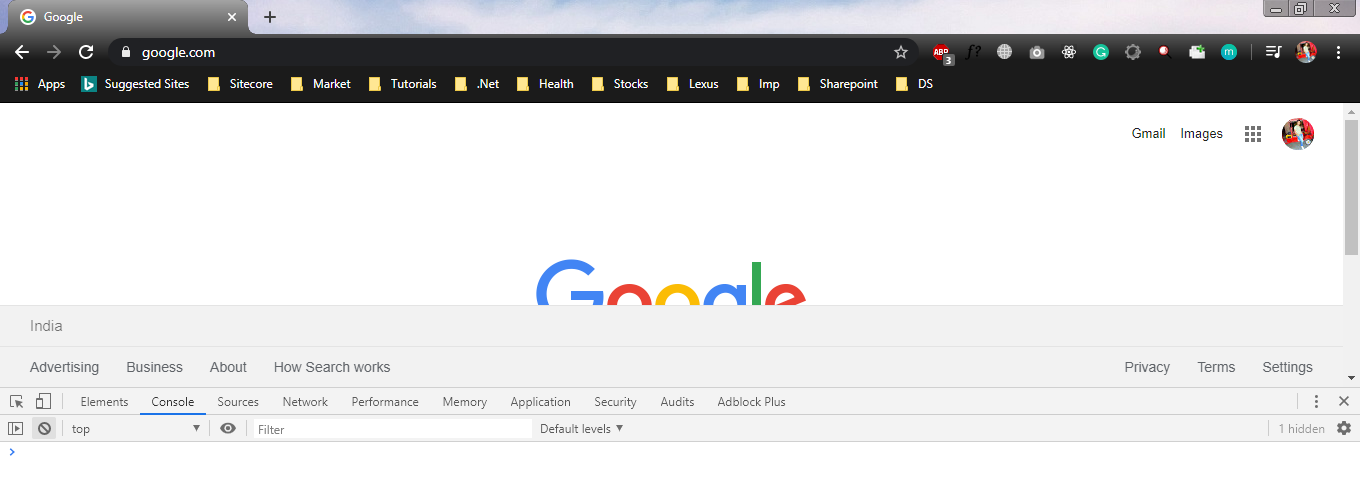Open the .Net bookmarks folder
Screen dimensions: 1360x504
tap(477, 84)
